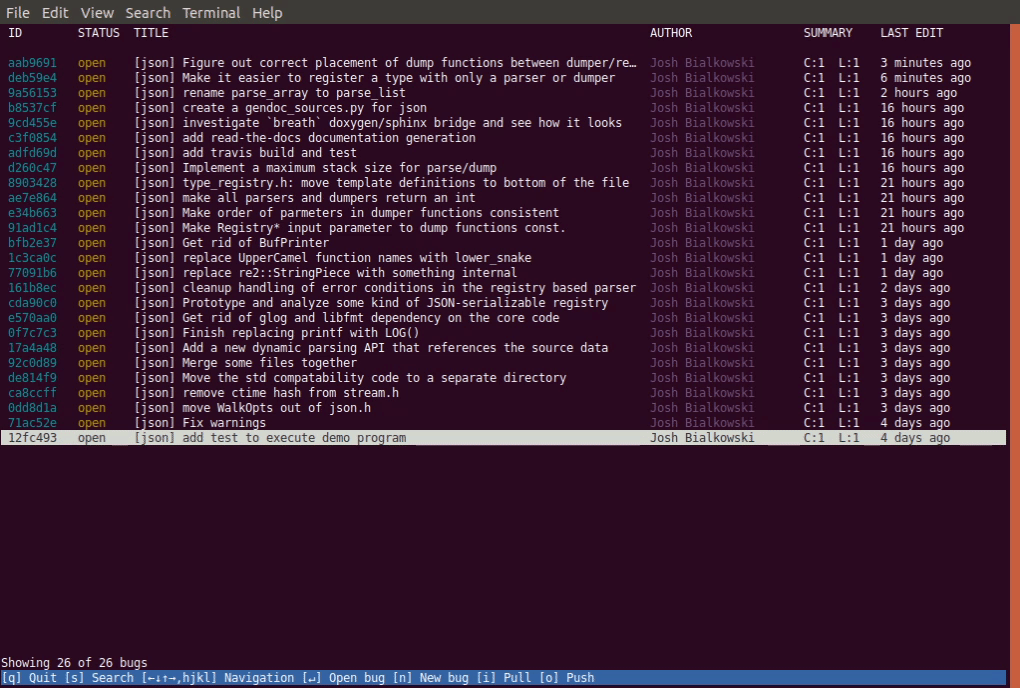Click the 2 days ago last edit value
This screenshot has width=1020, height=688.
[915, 287]
